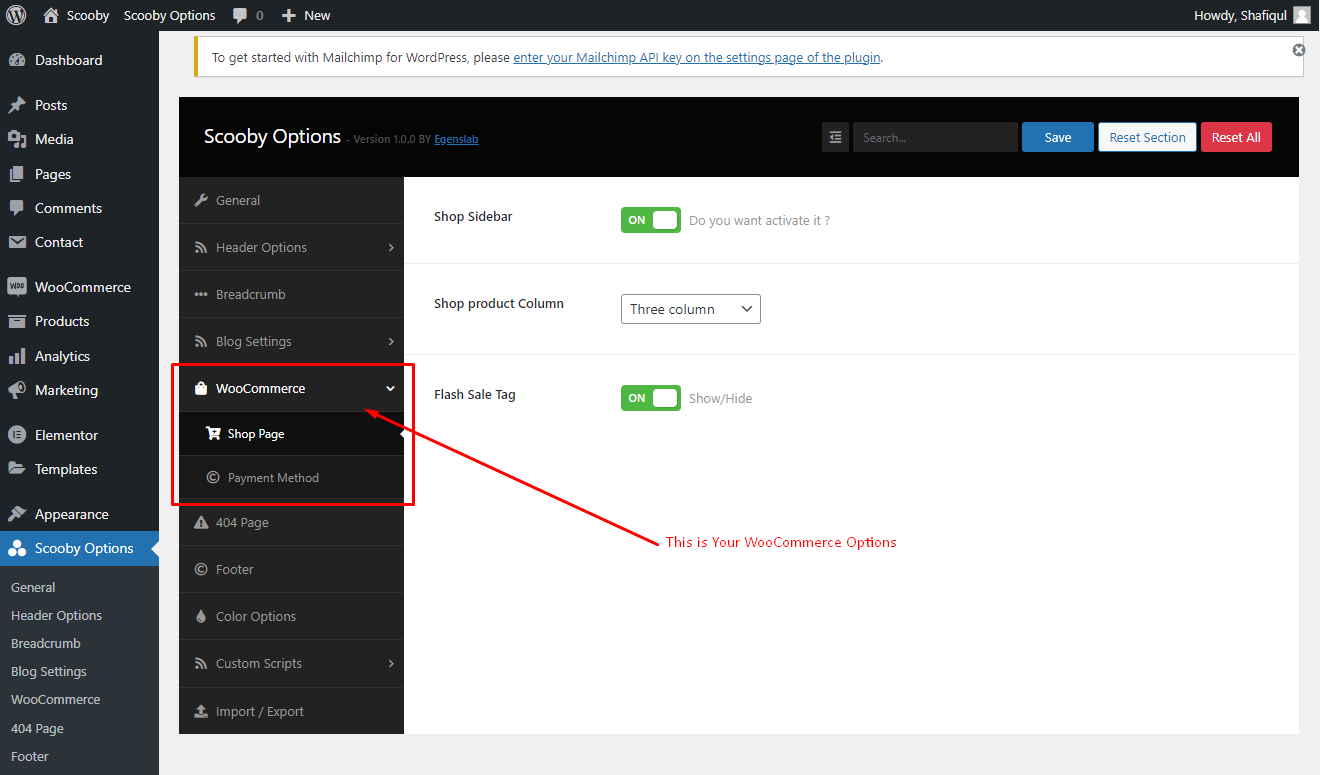Viewport: 1320px width, 775px height.
Task: Open WooCommerce in Scooby Options submenu
Action: point(55,699)
